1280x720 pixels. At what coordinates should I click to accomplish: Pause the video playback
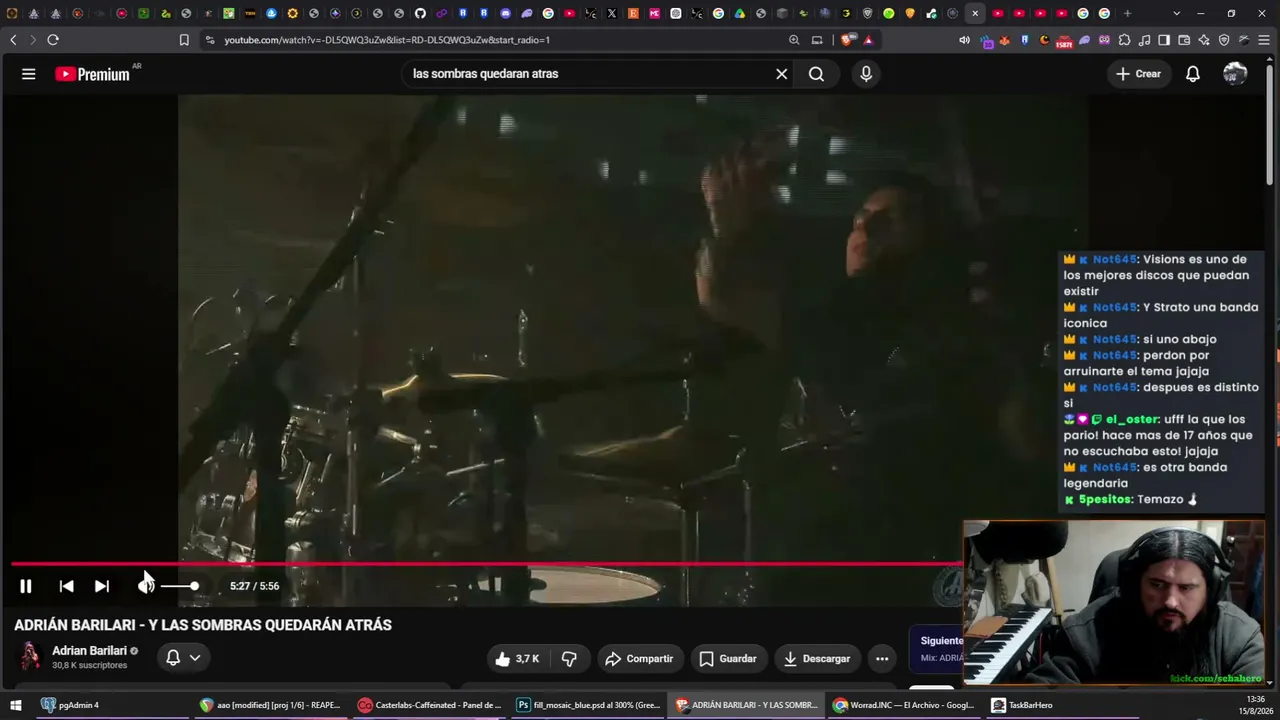[26, 586]
